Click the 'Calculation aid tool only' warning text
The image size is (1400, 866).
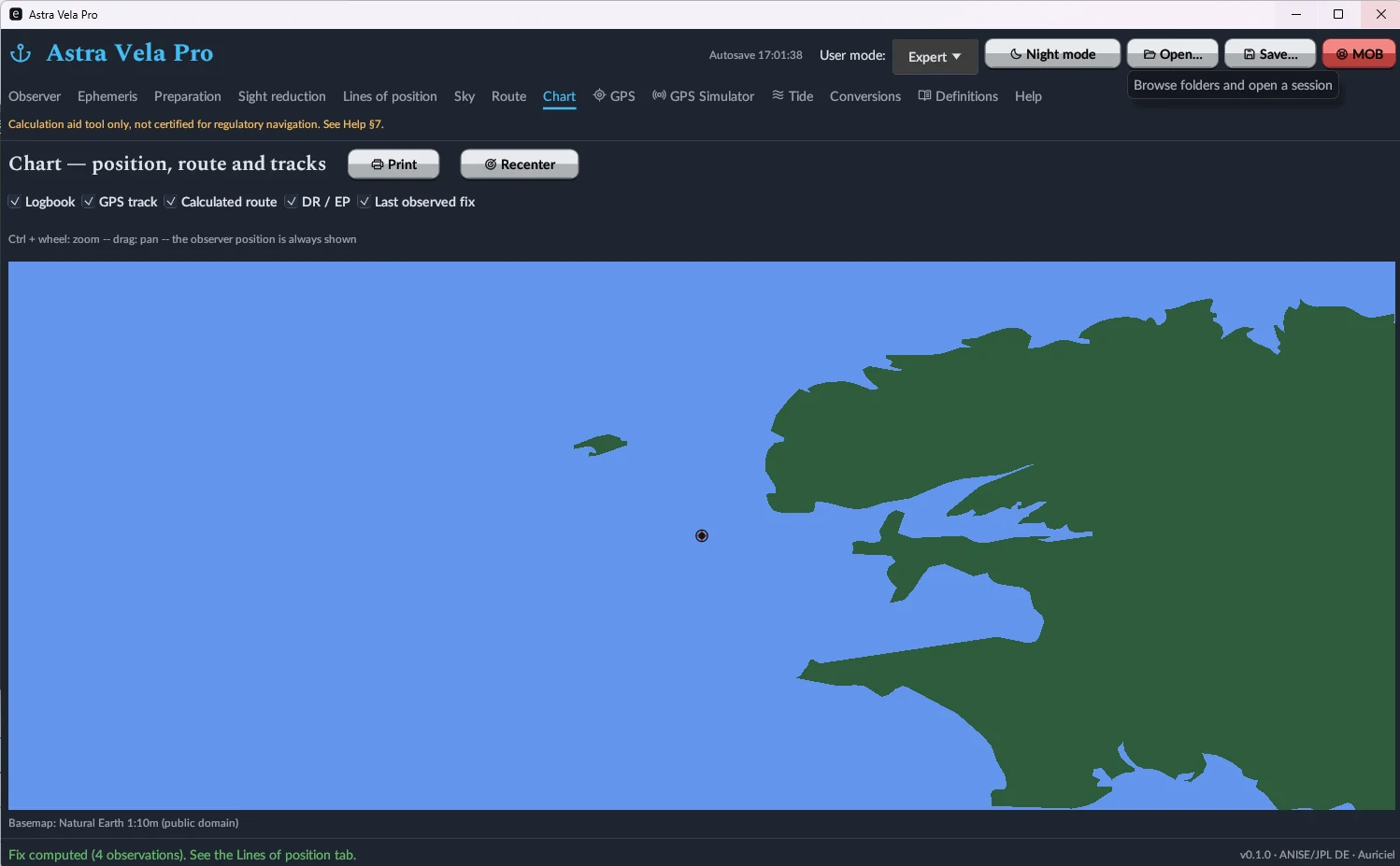pyautogui.click(x=196, y=124)
